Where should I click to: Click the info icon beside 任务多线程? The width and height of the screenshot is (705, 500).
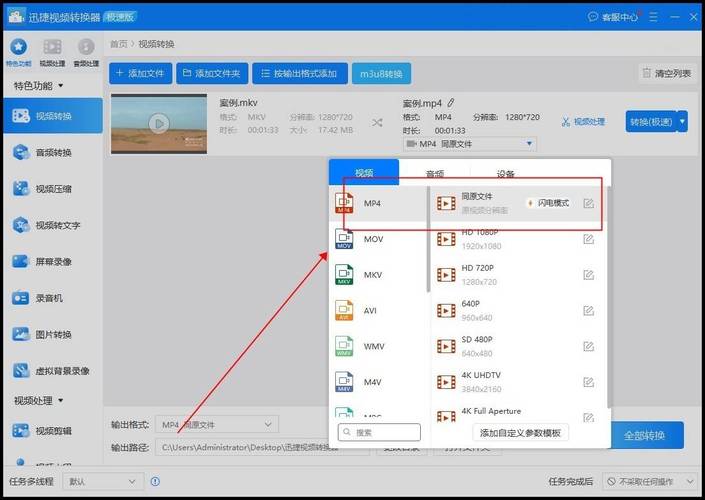[x=155, y=482]
